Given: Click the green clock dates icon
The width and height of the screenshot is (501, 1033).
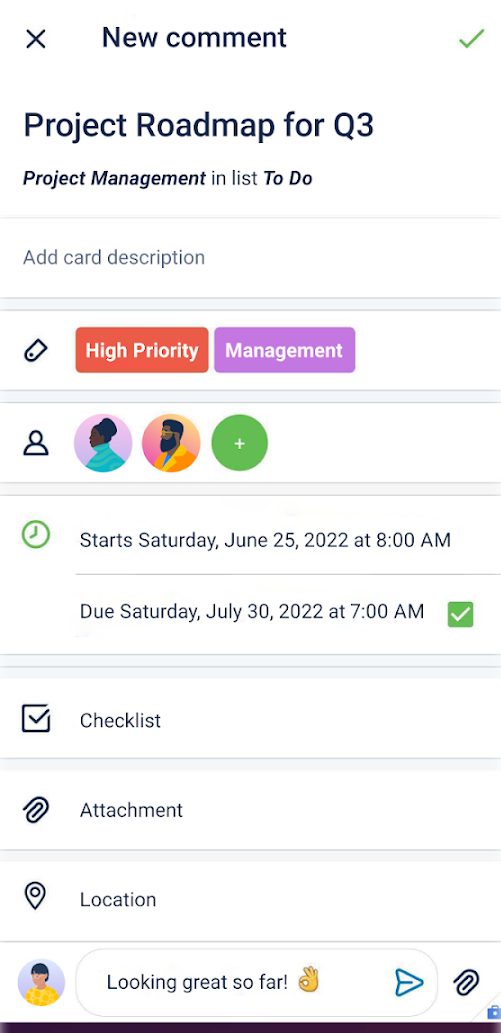Looking at the screenshot, I should 36,534.
